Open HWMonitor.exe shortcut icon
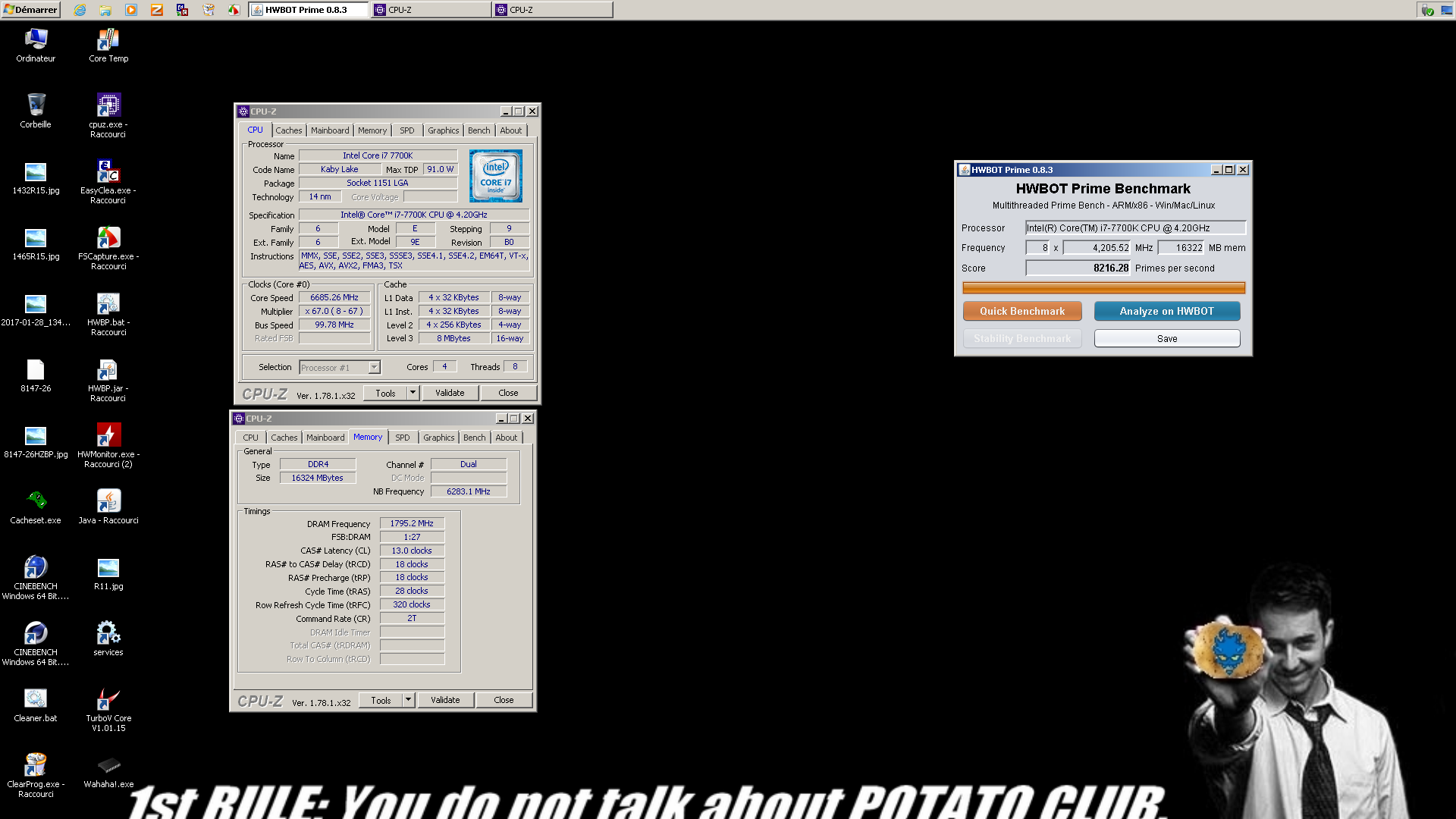1456x819 pixels. [108, 446]
